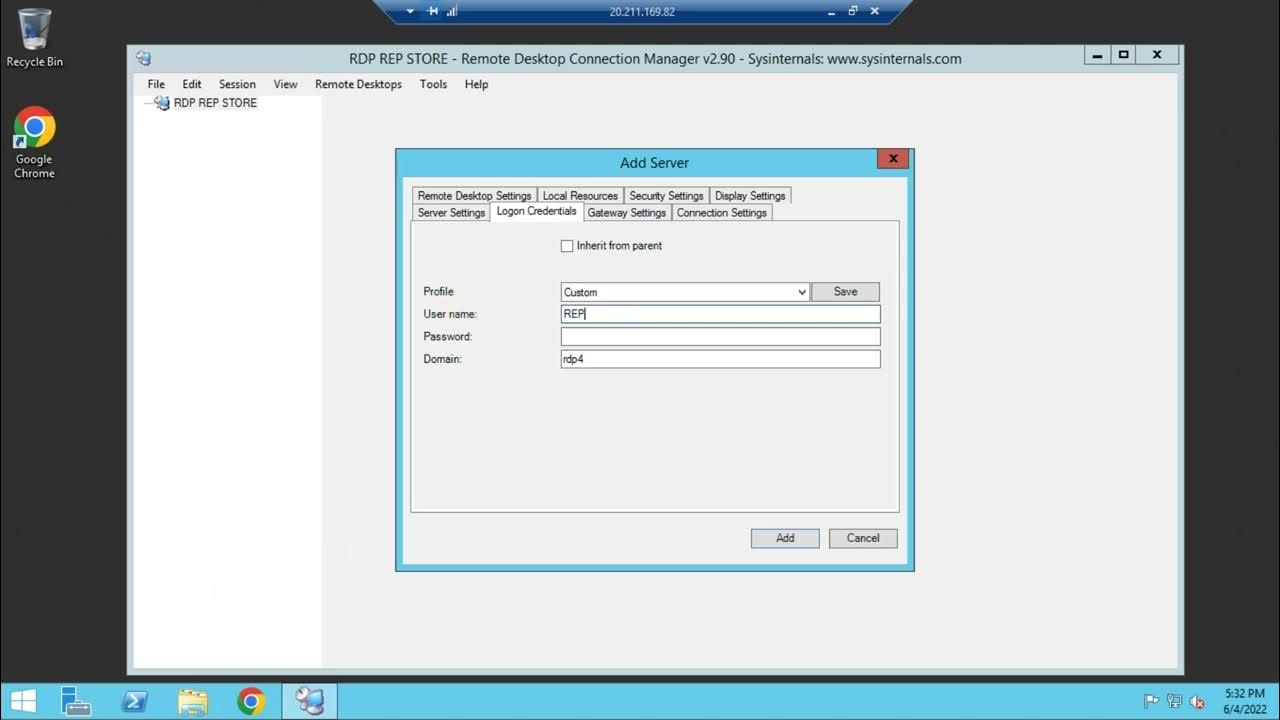The height and width of the screenshot is (720, 1280).
Task: Restore down the remote session window
Action: coord(853,11)
